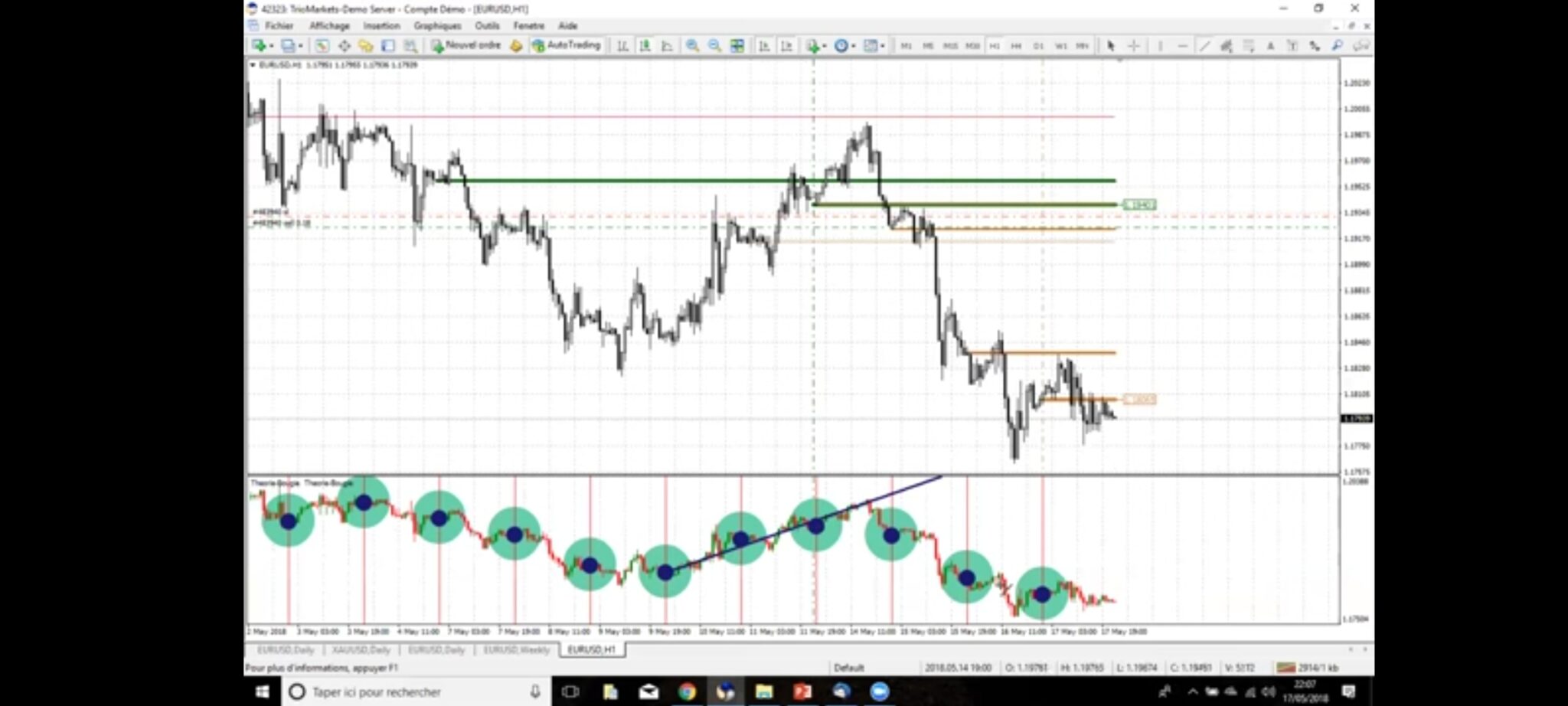The image size is (1568, 706).
Task: Select the M15 timeframe
Action: [950, 46]
